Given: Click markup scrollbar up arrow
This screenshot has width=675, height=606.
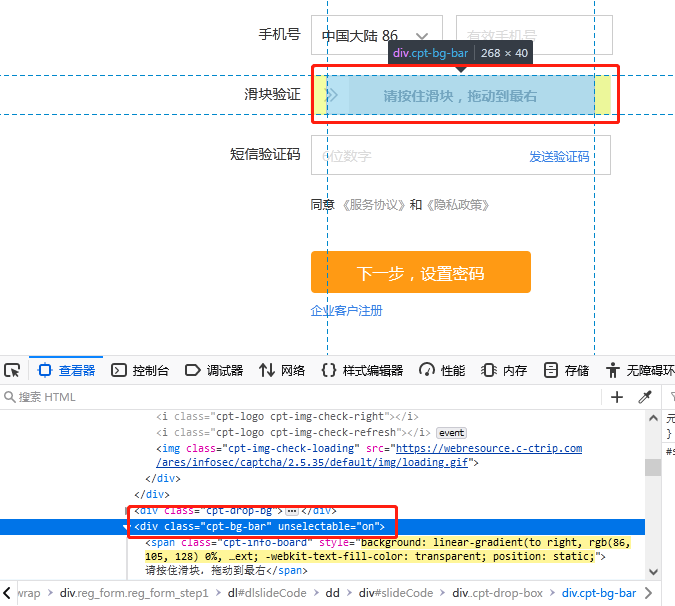Looking at the screenshot, I should (653, 418).
